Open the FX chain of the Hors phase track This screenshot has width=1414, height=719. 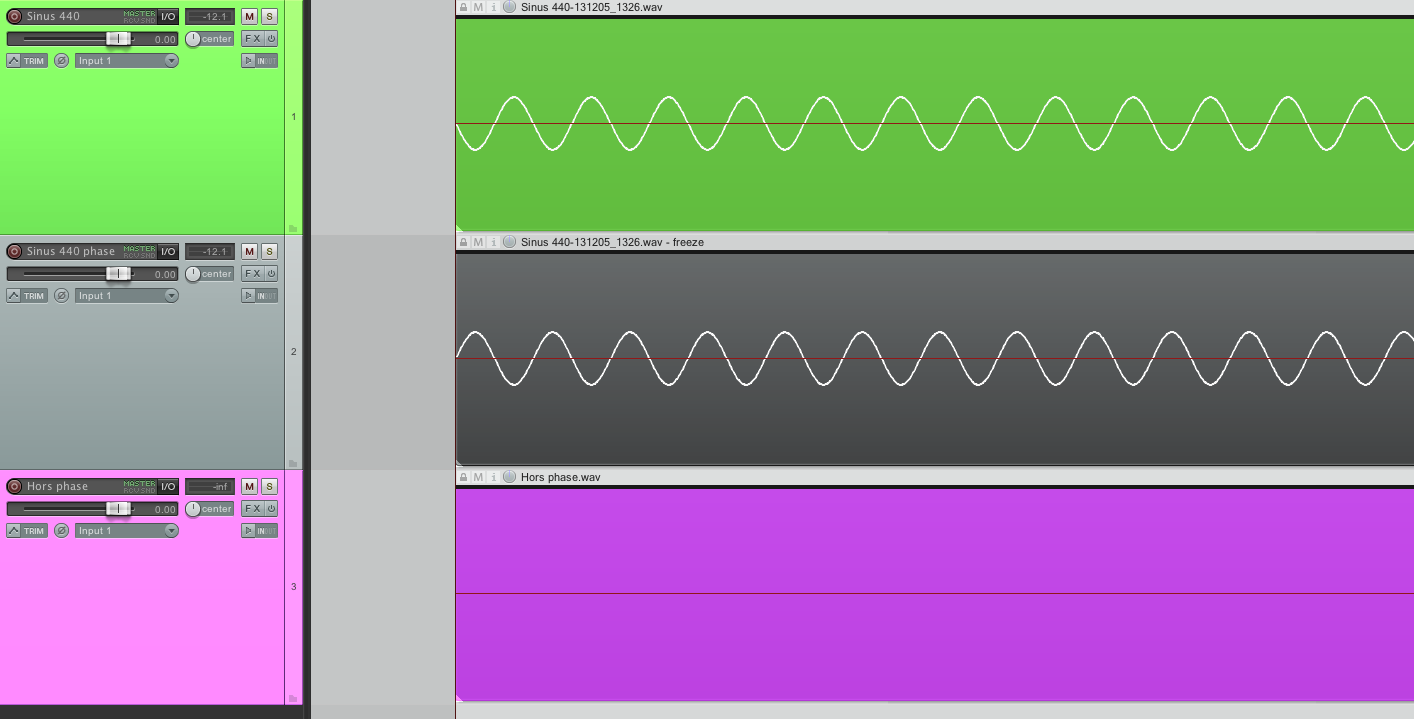253,508
